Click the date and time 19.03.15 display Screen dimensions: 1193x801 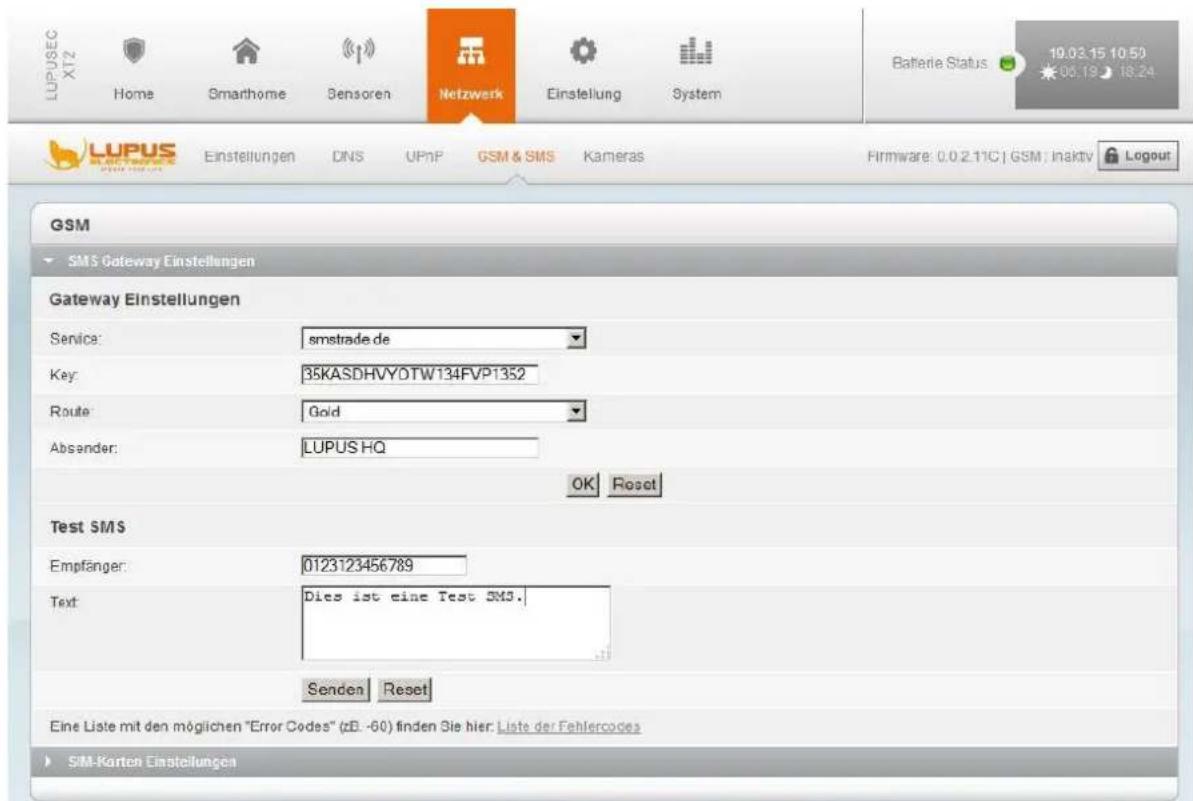tap(1097, 53)
